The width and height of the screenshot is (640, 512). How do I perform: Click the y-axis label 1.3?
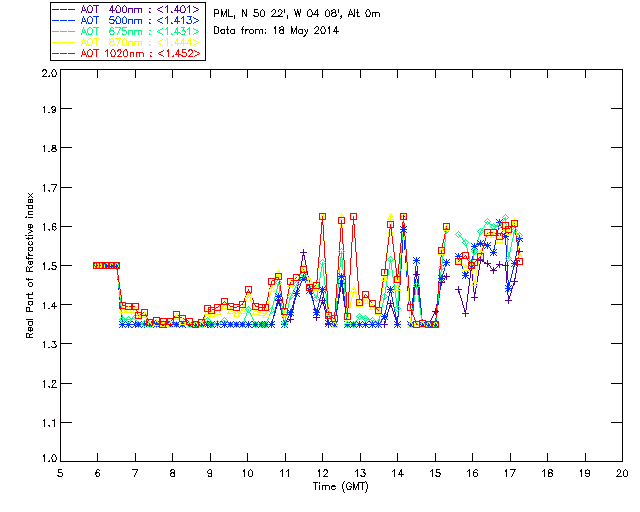point(49,344)
